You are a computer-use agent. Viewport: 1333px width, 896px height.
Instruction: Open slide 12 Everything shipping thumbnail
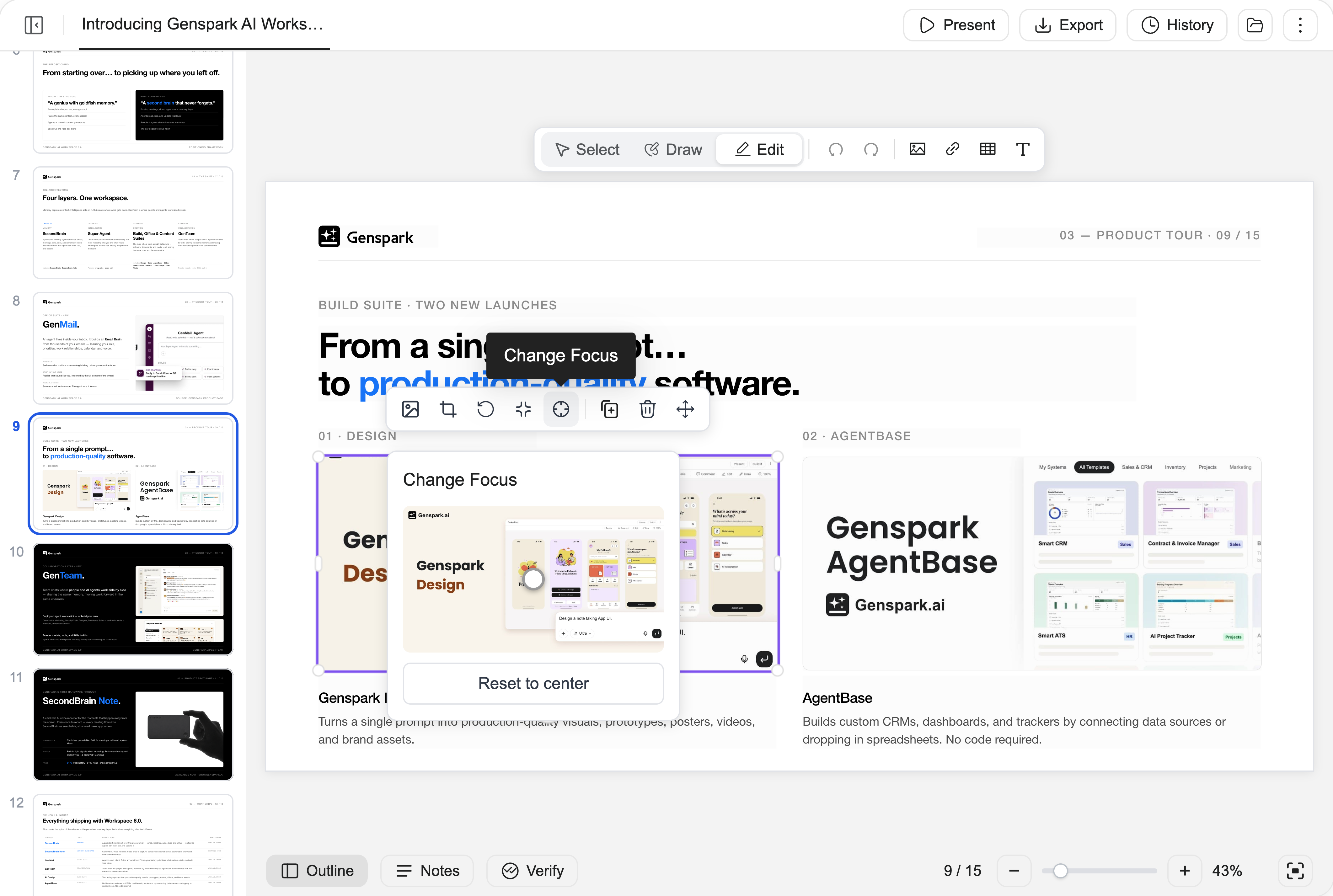coord(133,846)
